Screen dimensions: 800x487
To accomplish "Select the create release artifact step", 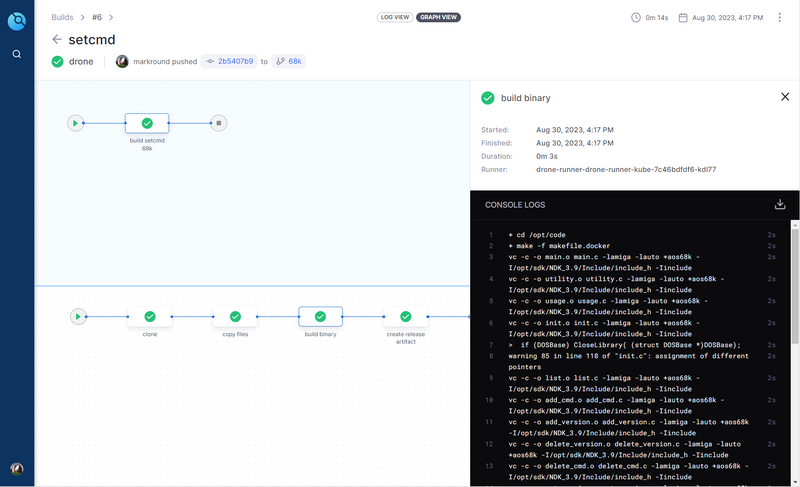I will pos(405,317).
